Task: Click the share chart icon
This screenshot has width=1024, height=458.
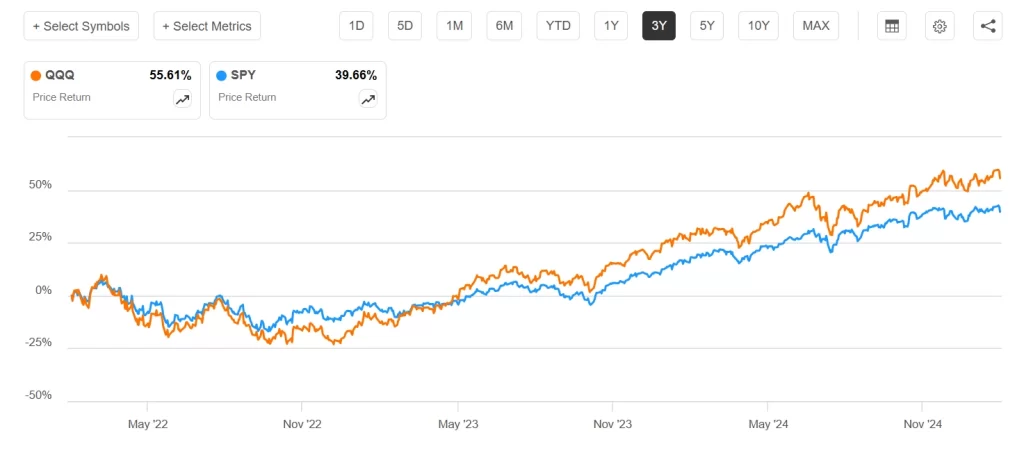Action: (988, 26)
